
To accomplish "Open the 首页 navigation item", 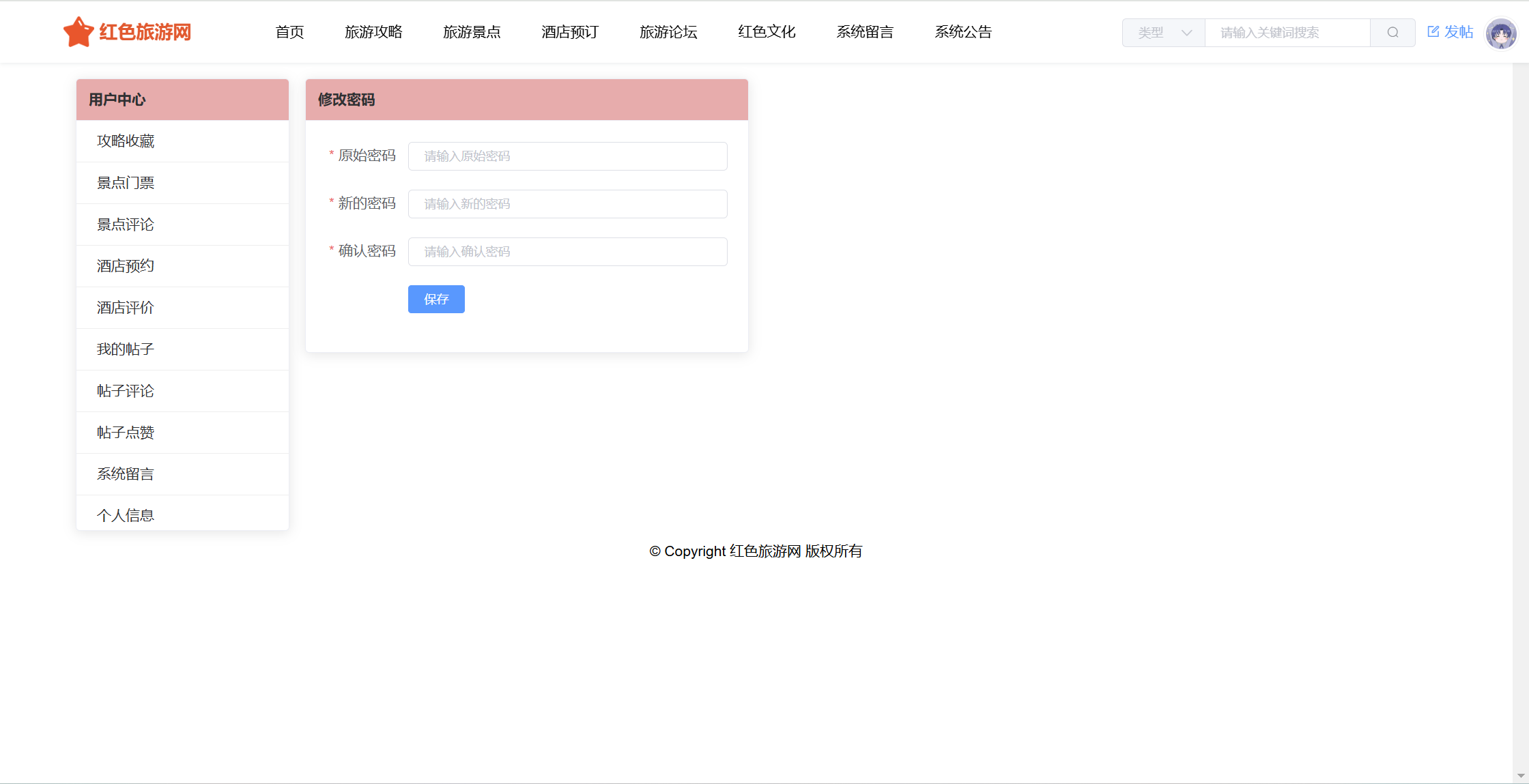I will click(x=289, y=32).
